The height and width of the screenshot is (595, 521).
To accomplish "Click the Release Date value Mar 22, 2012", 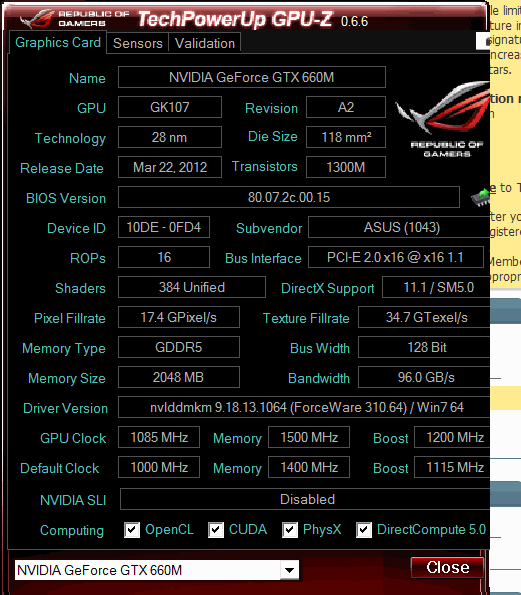I will [170, 167].
